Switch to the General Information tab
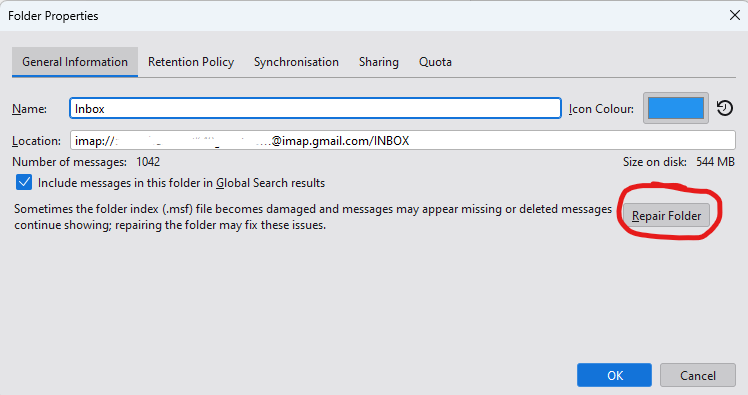 75,62
